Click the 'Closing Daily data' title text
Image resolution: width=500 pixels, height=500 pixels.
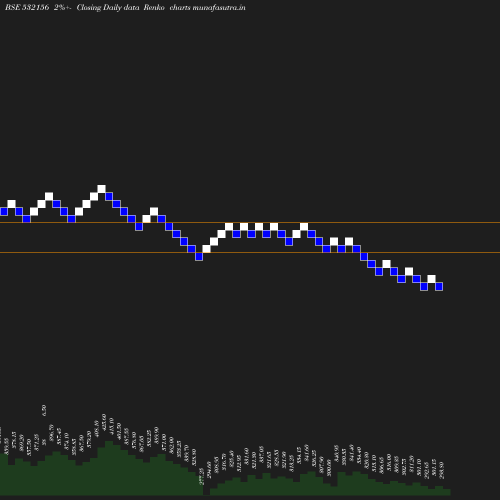[108, 7]
